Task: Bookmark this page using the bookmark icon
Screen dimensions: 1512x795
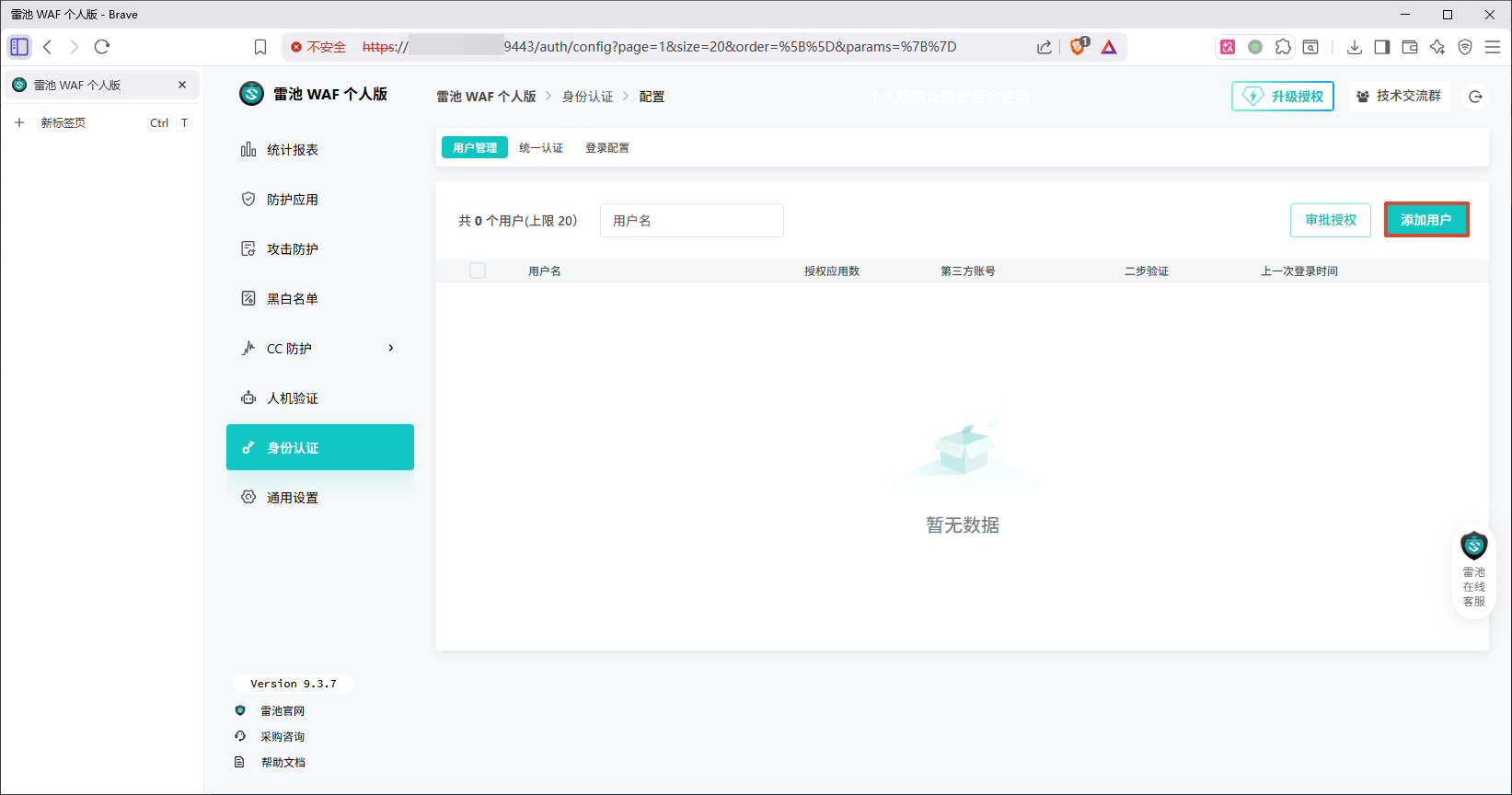Action: 260,47
